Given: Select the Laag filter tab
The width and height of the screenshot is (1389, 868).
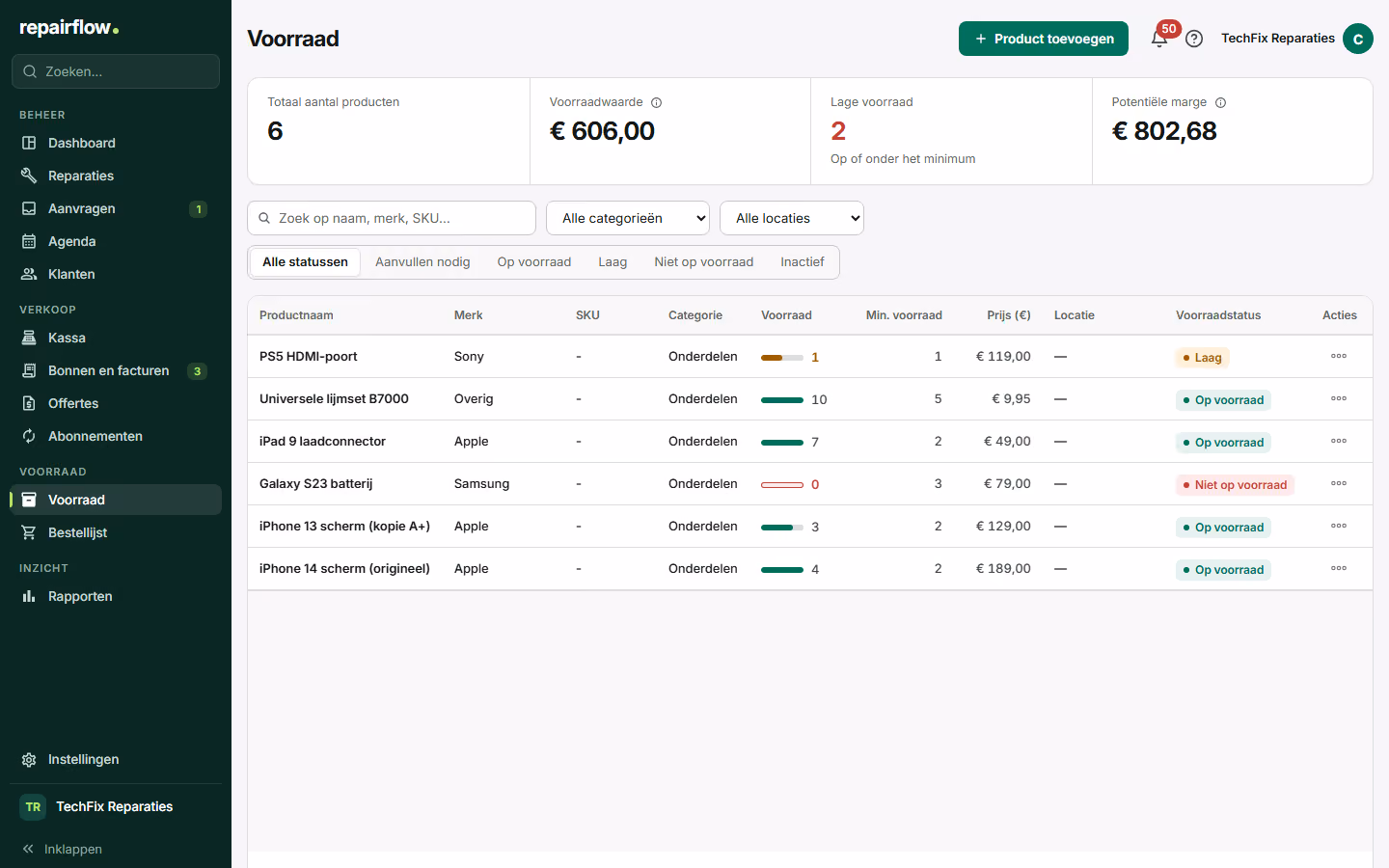Looking at the screenshot, I should 613,262.
